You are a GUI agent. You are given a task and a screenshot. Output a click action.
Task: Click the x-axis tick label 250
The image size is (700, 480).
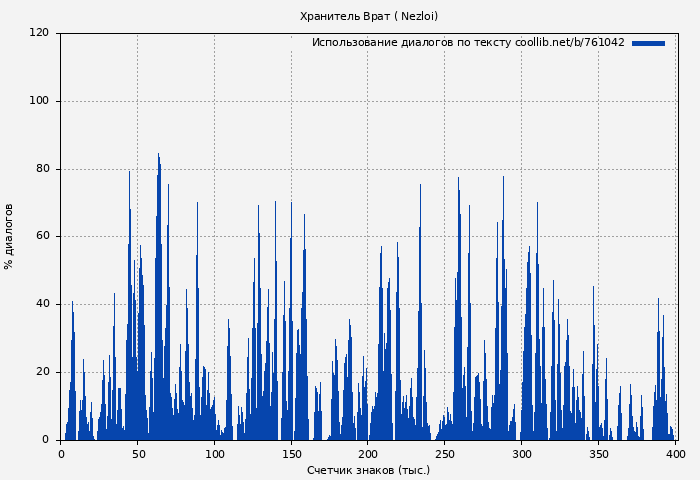click(445, 454)
